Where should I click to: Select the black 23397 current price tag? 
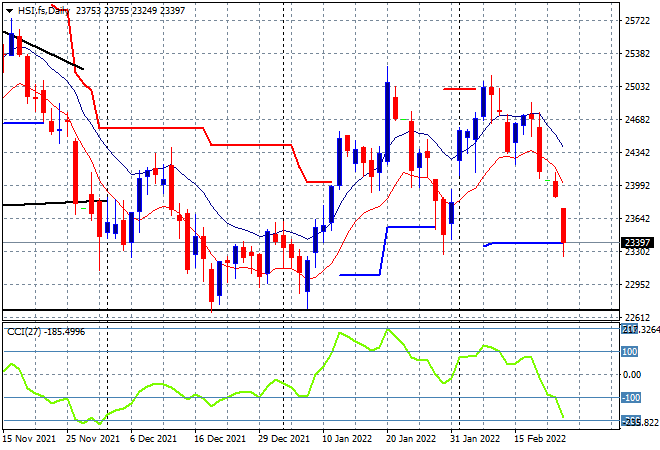coord(637,242)
